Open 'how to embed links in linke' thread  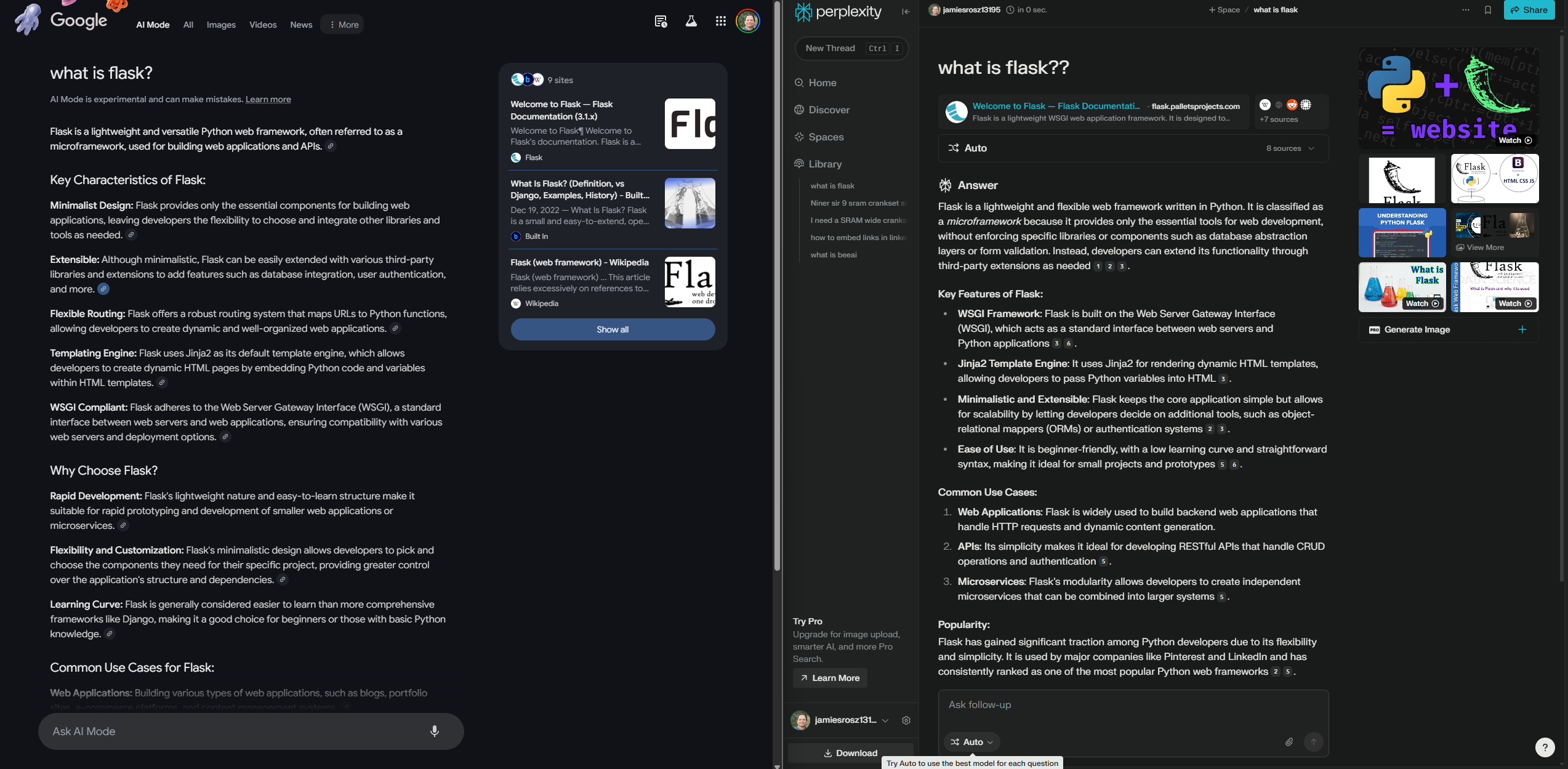coord(858,238)
